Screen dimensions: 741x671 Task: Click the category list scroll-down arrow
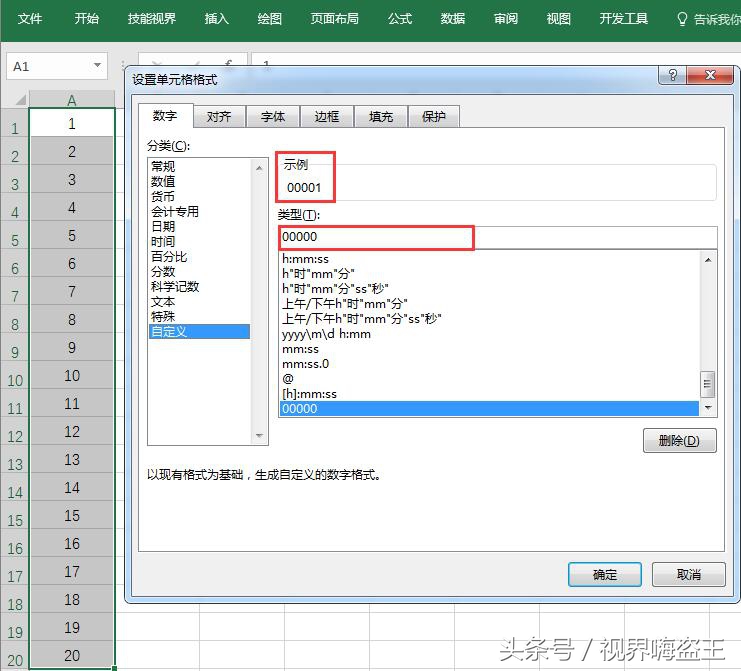click(x=259, y=435)
